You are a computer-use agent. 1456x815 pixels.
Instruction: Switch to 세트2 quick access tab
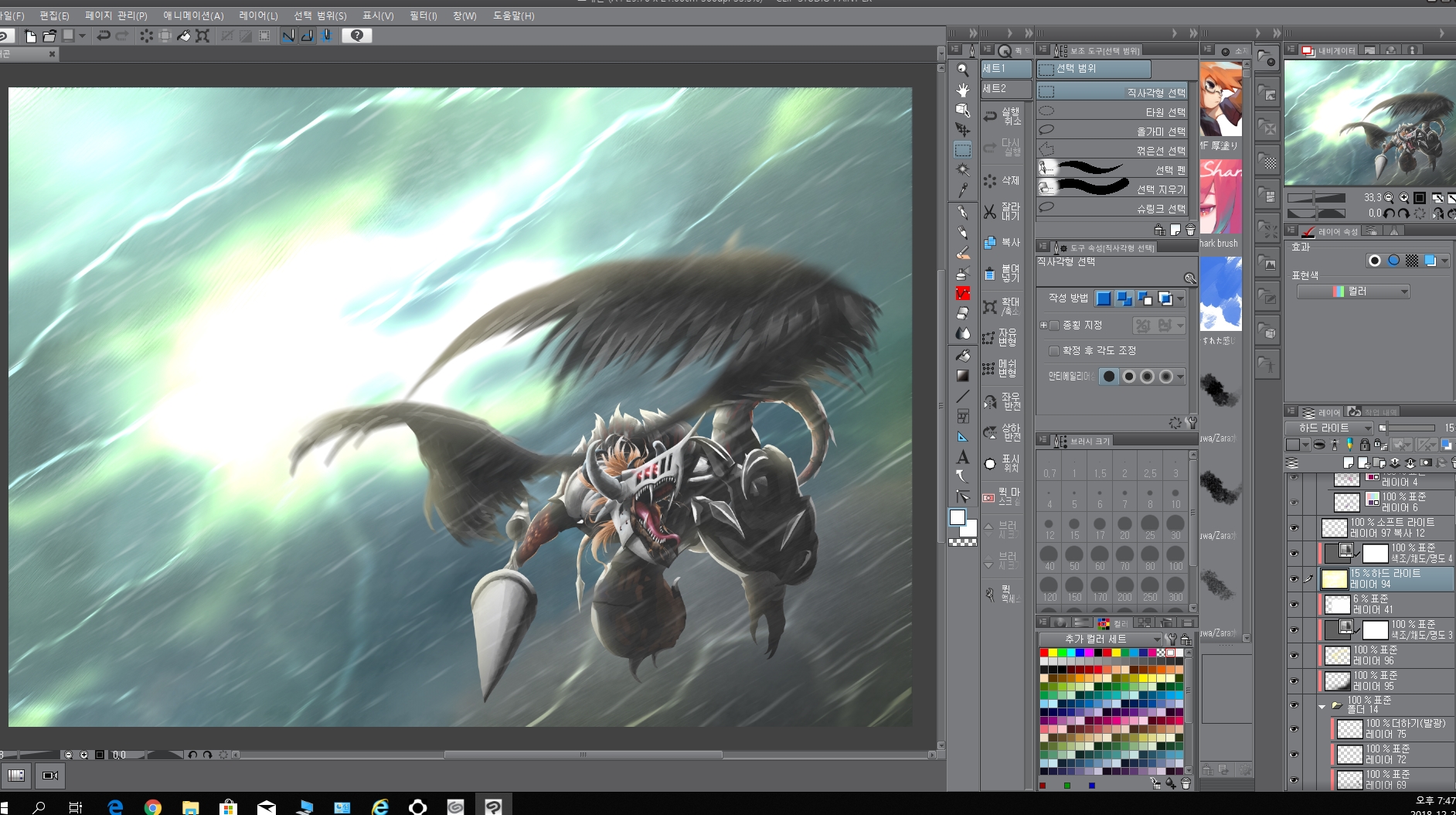[1006, 89]
